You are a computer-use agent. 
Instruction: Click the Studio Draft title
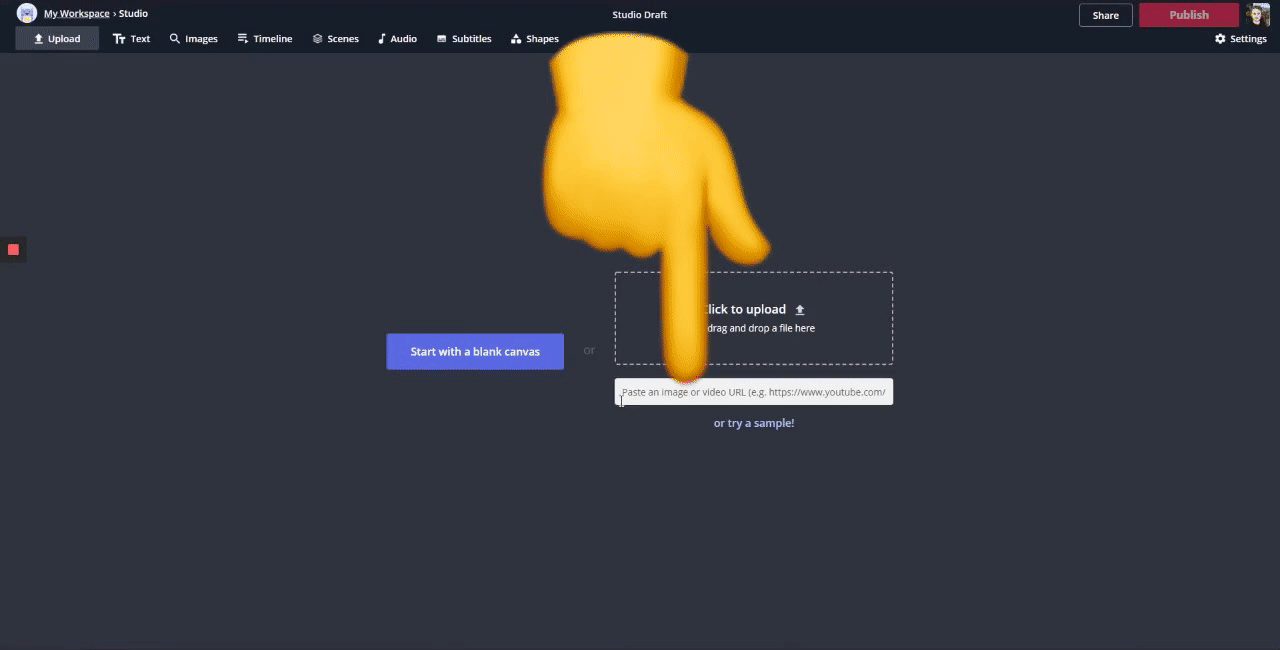(640, 15)
